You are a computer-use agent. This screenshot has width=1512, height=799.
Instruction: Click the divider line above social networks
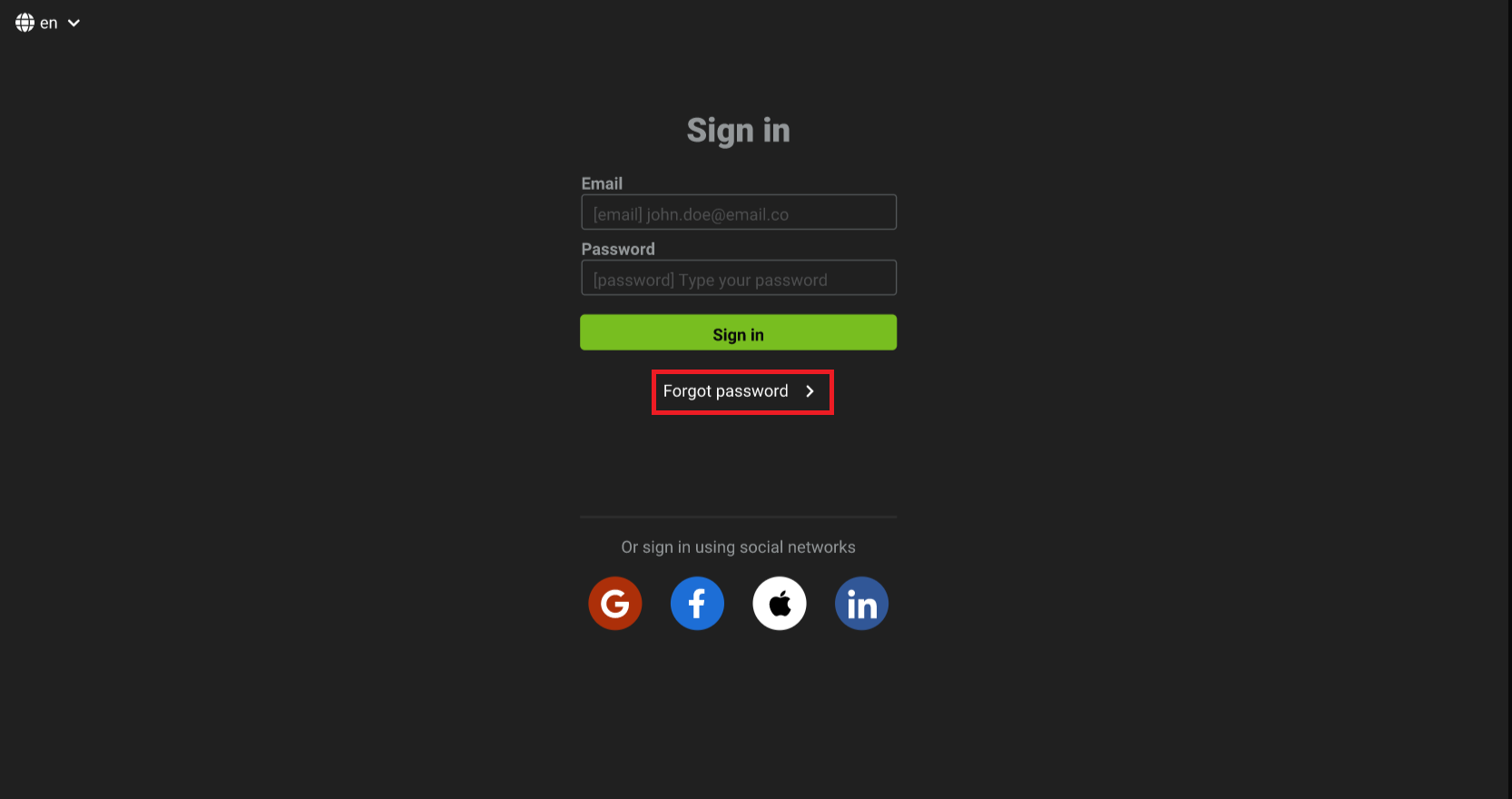[x=739, y=517]
